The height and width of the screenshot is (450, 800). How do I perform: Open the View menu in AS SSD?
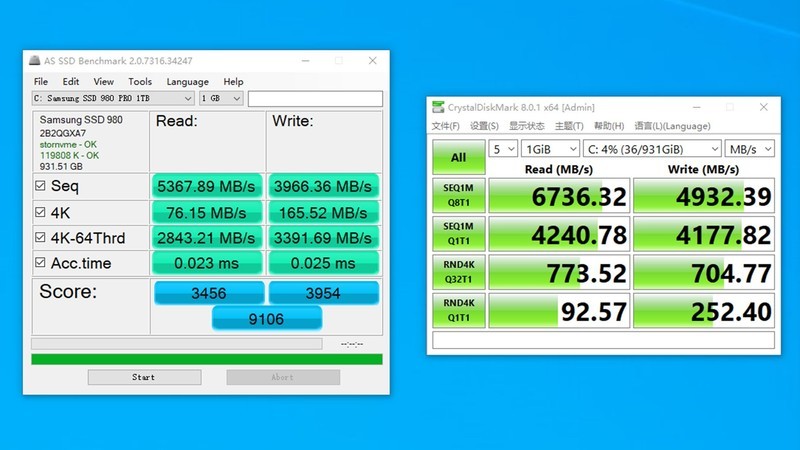(x=104, y=82)
